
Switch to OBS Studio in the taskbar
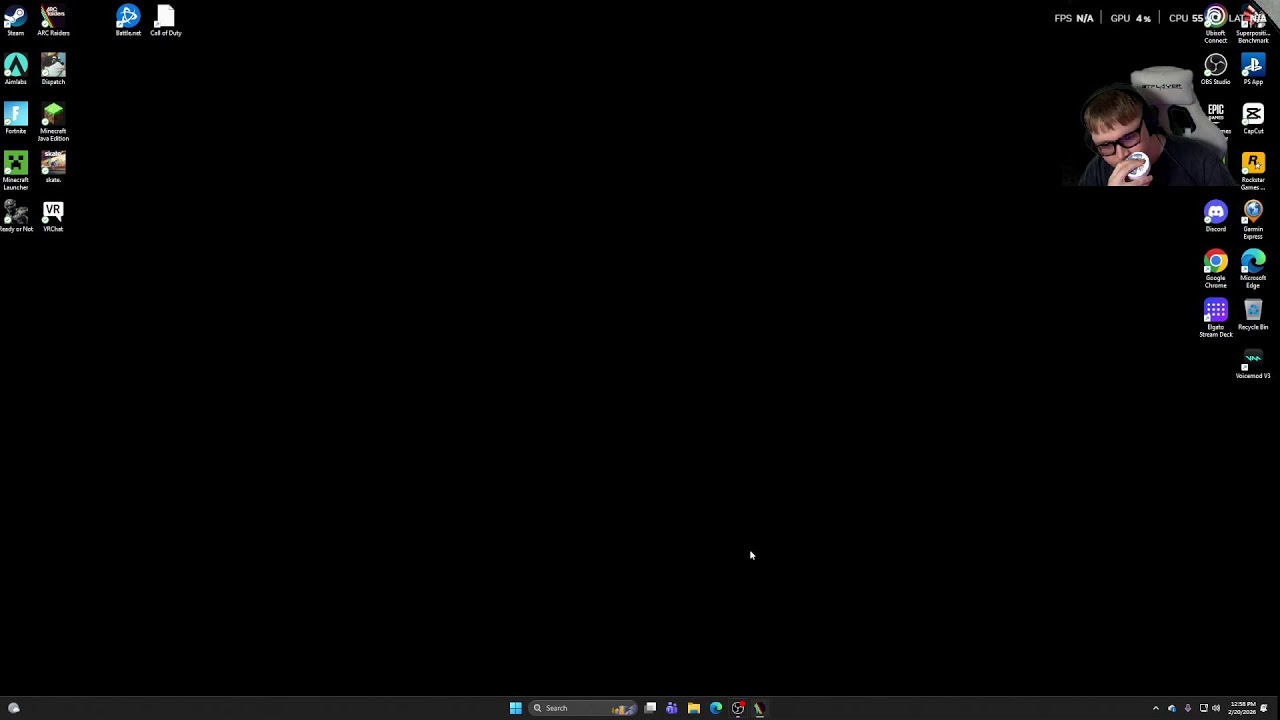[738, 708]
